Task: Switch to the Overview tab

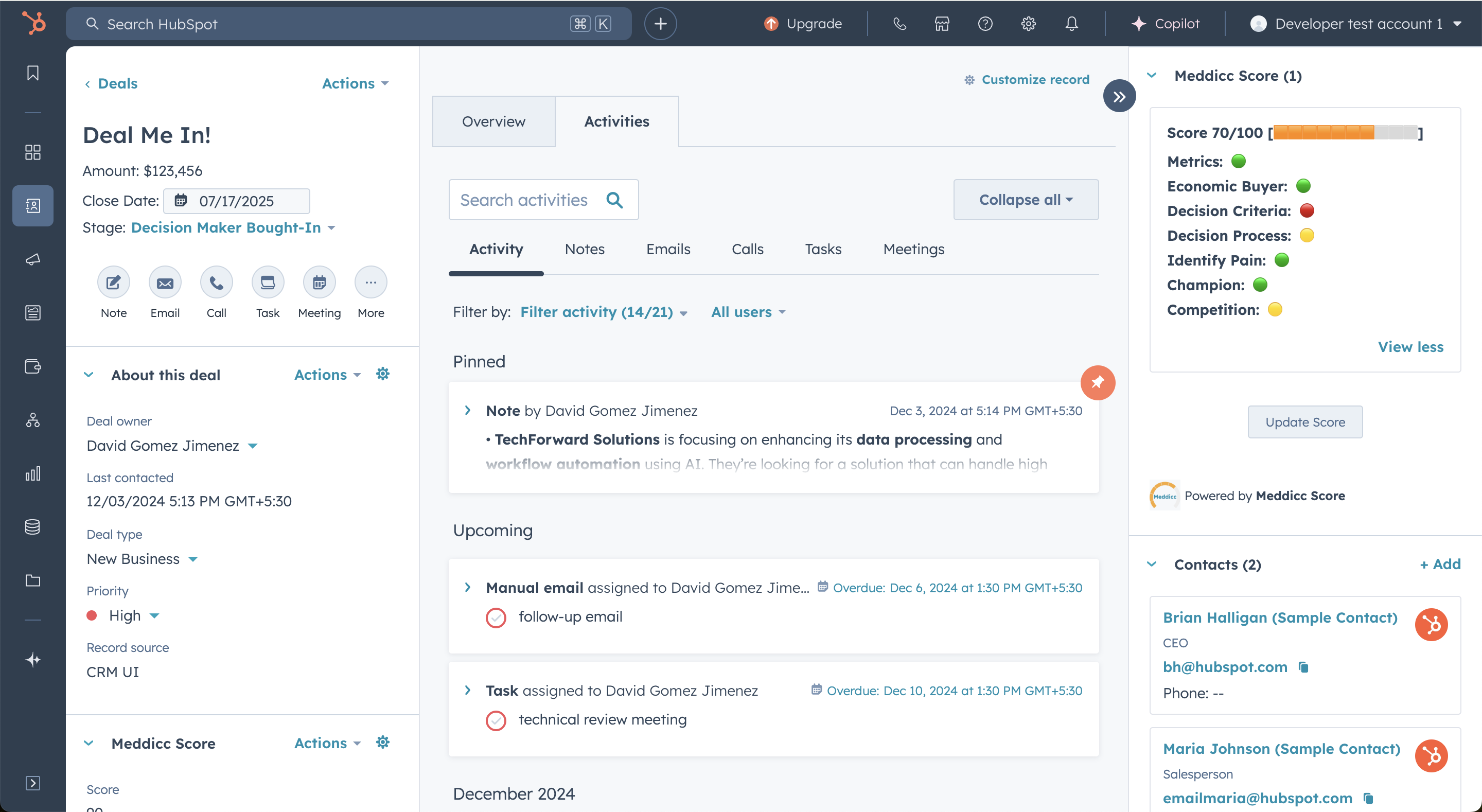Action: pyautogui.click(x=493, y=121)
